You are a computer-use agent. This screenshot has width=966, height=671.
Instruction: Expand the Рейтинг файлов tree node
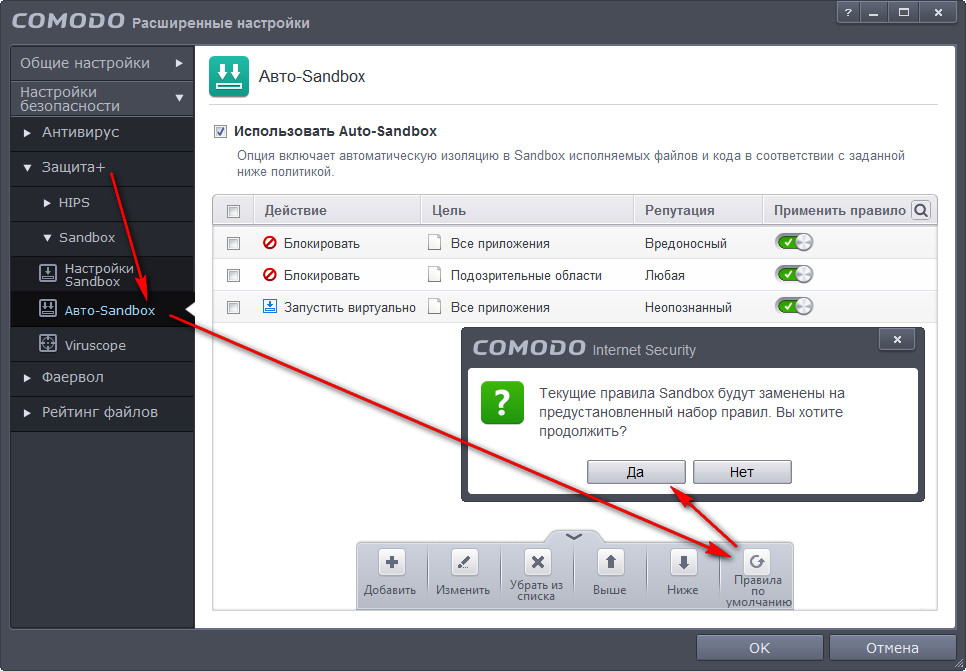click(27, 413)
